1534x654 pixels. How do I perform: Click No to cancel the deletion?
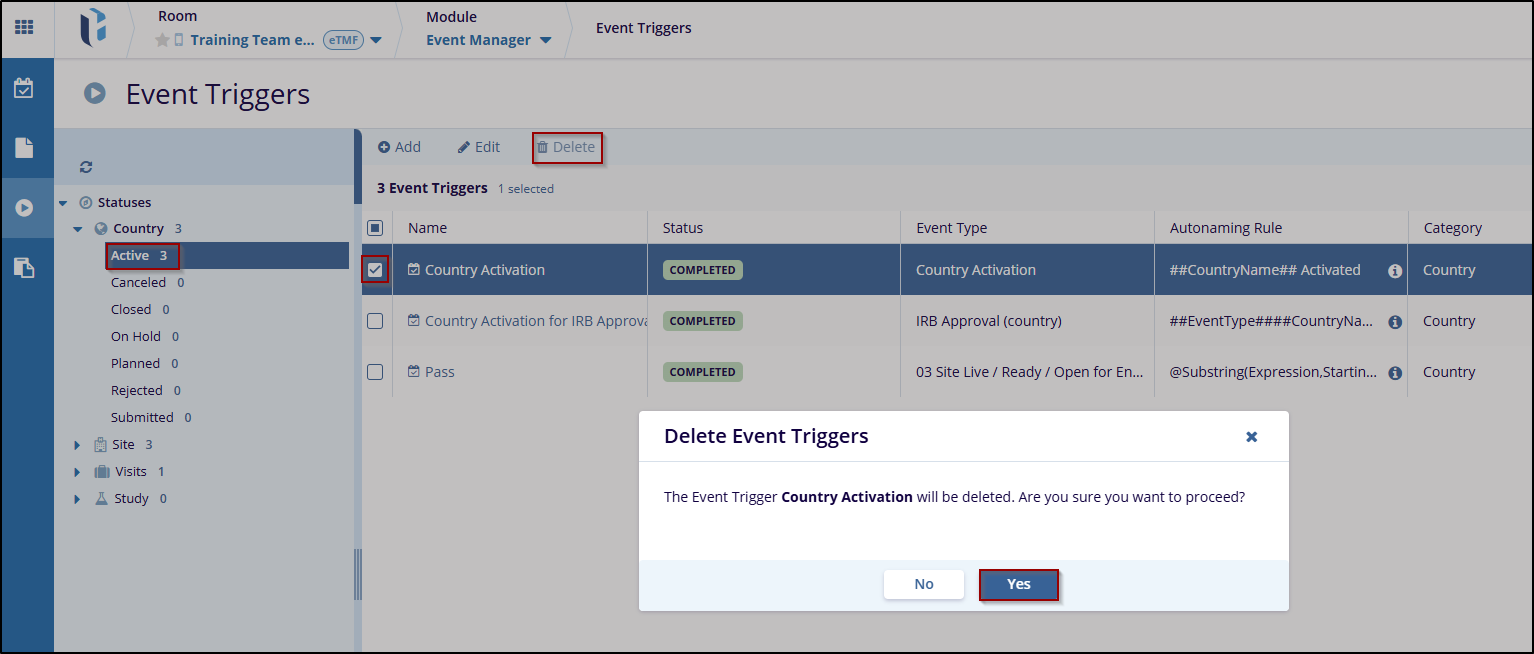point(923,584)
